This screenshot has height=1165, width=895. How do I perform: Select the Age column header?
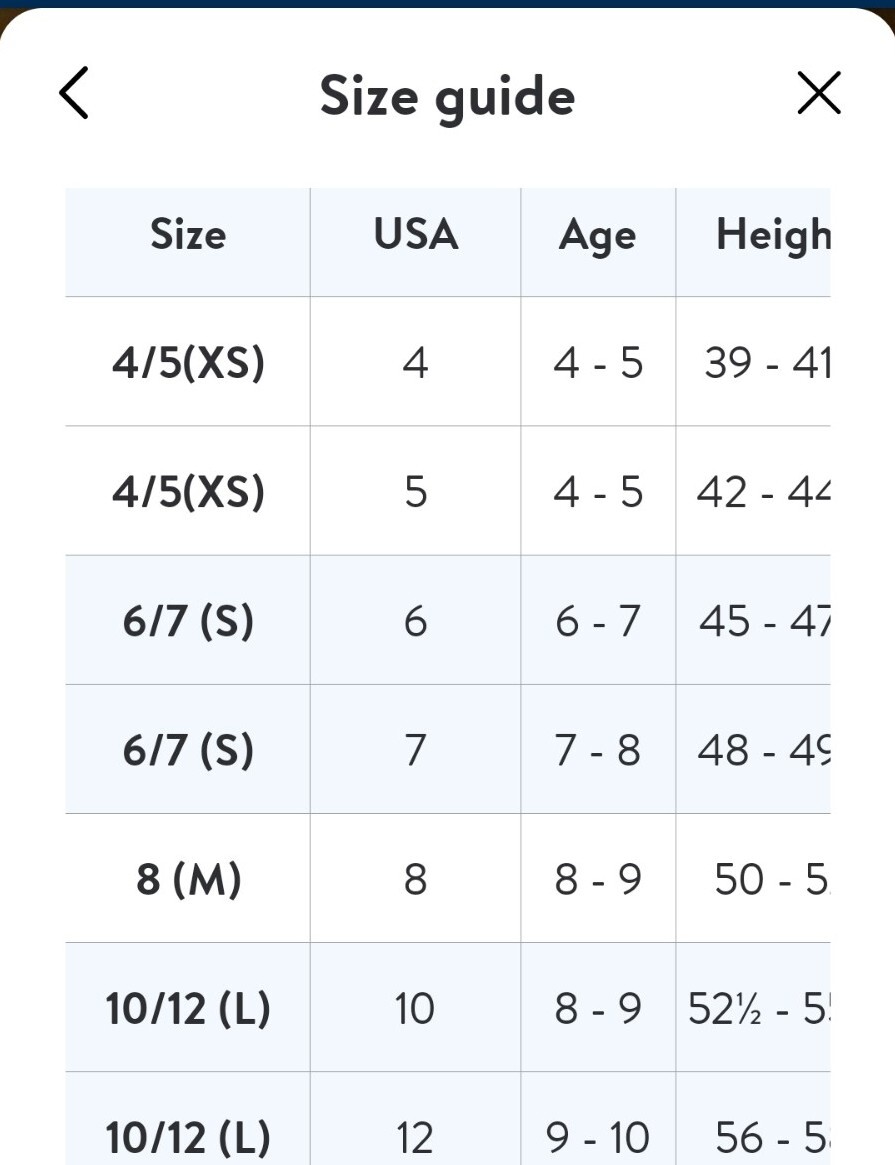pos(598,236)
